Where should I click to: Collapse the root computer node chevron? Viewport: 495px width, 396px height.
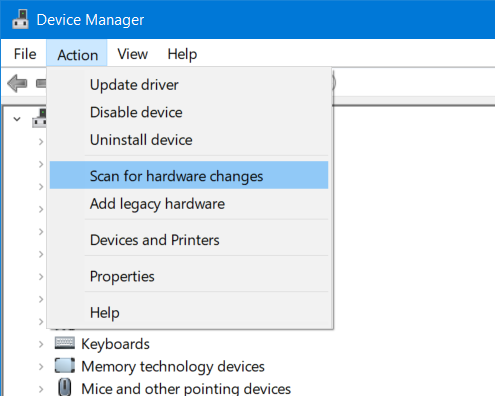tap(17, 119)
